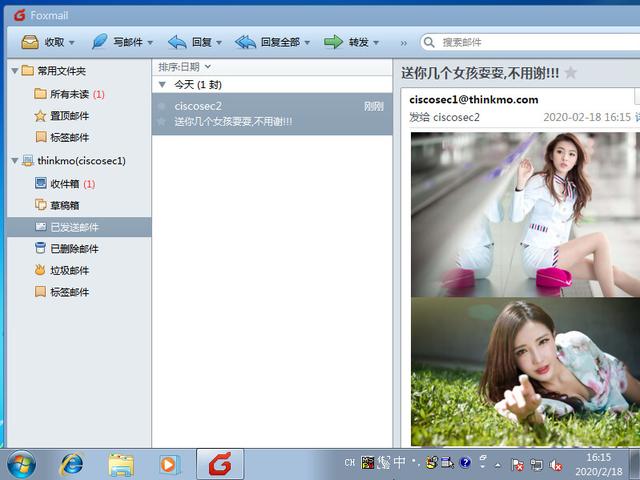Screen dimensions: 640x480
Task: Collapse the 常用文件夹 tree node
Action: pyautogui.click(x=14, y=71)
